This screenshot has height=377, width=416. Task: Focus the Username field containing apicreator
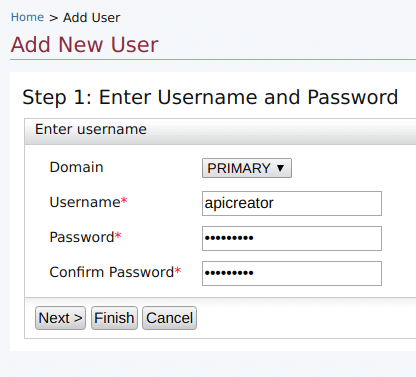292,203
